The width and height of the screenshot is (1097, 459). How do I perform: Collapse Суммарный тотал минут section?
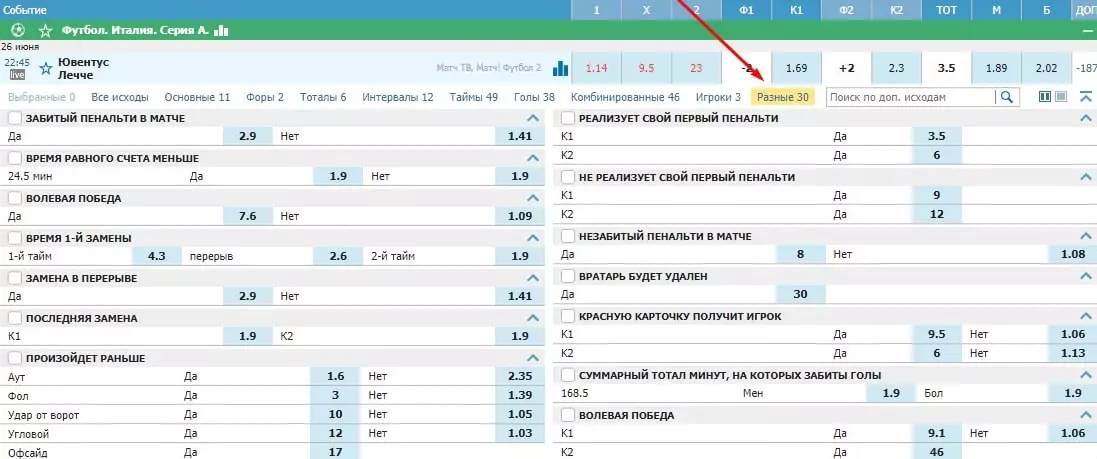click(x=1087, y=375)
